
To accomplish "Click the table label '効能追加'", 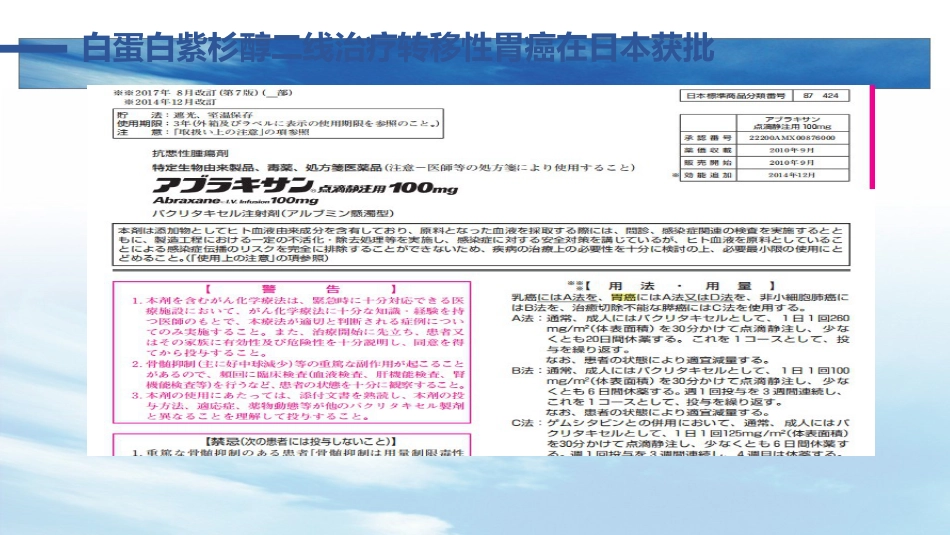I will click(708, 175).
